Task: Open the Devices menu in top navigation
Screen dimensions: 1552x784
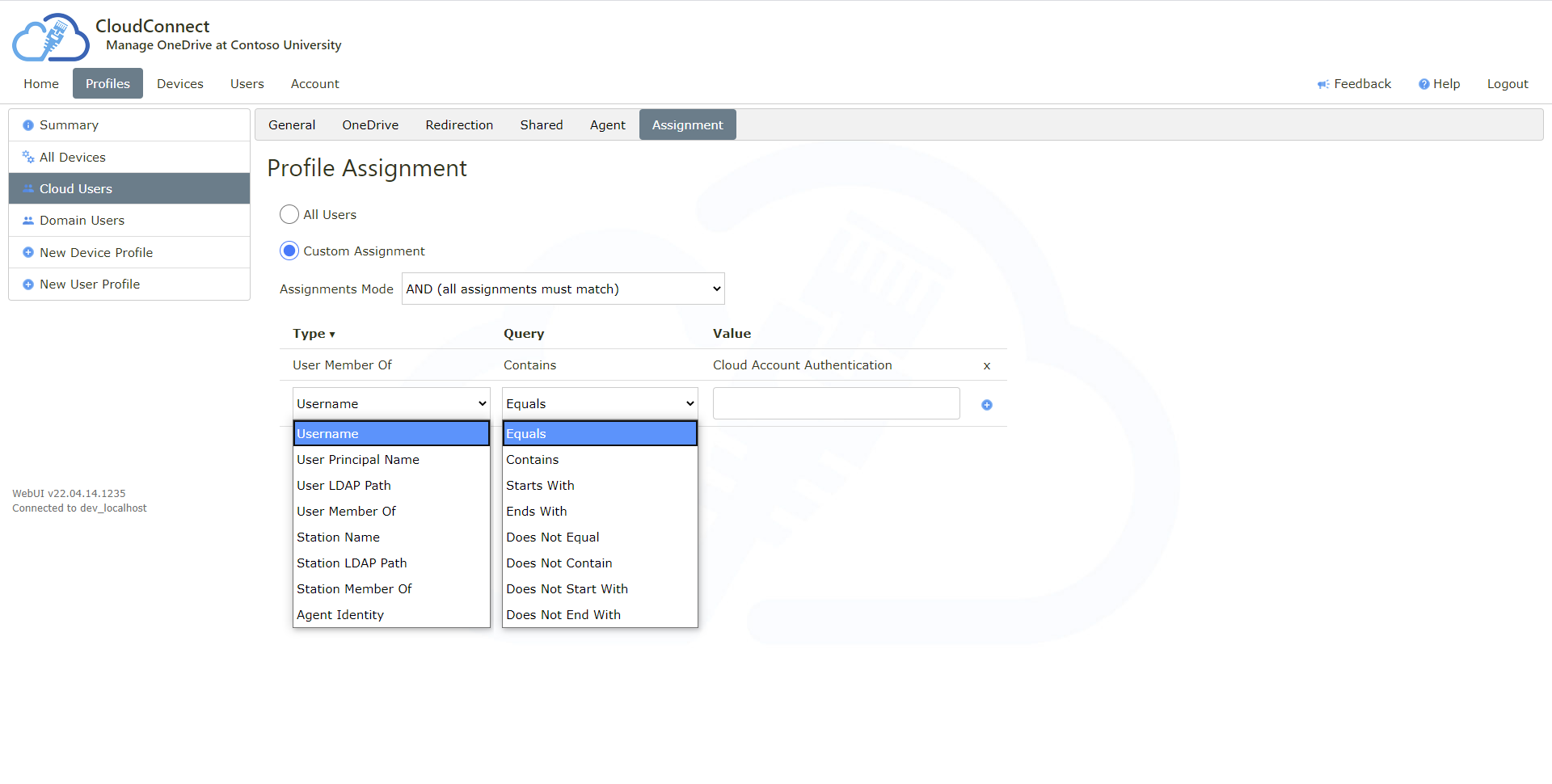Action: [179, 83]
